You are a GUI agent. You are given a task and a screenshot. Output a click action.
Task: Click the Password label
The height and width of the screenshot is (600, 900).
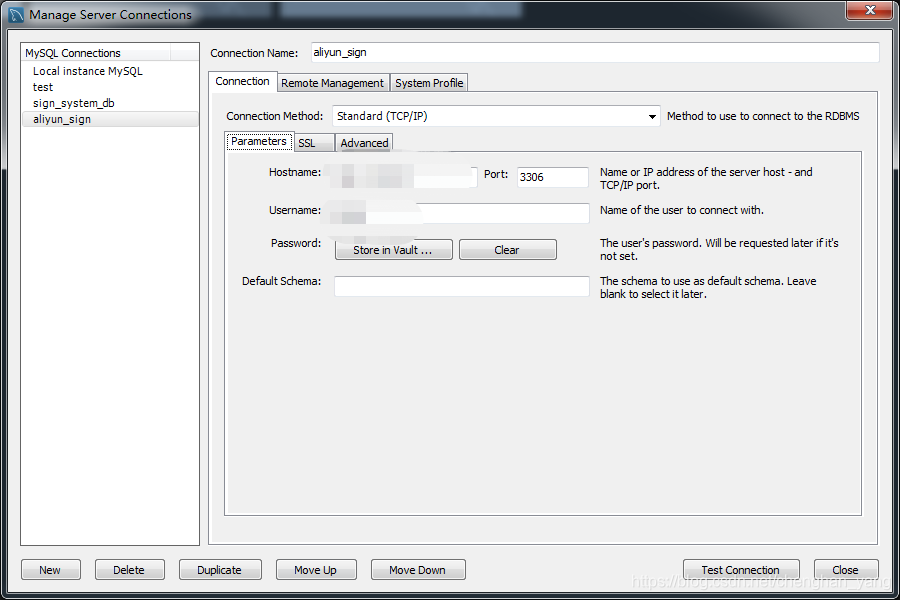click(x=296, y=243)
